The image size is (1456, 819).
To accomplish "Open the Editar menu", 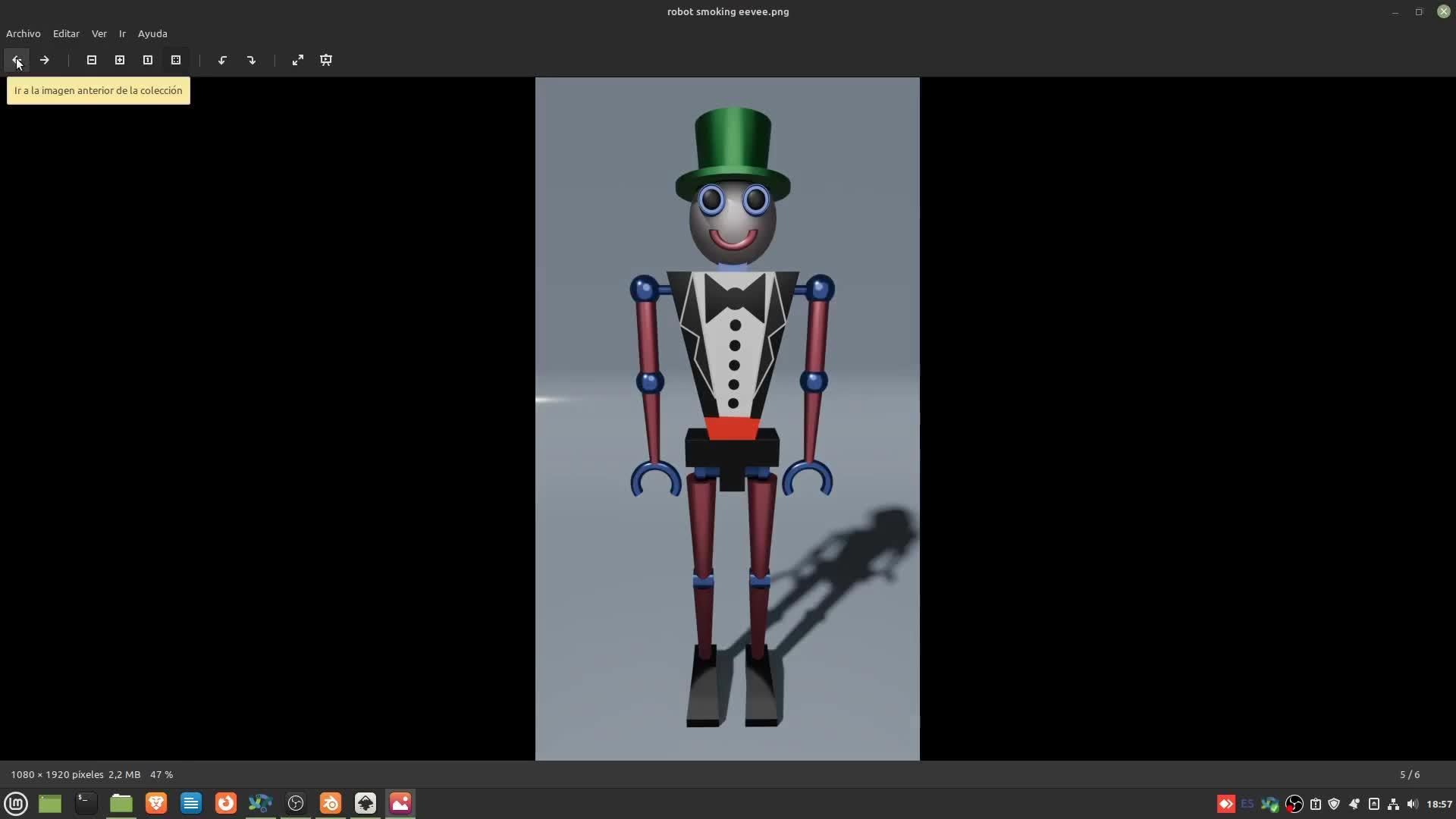I will pyautogui.click(x=66, y=33).
